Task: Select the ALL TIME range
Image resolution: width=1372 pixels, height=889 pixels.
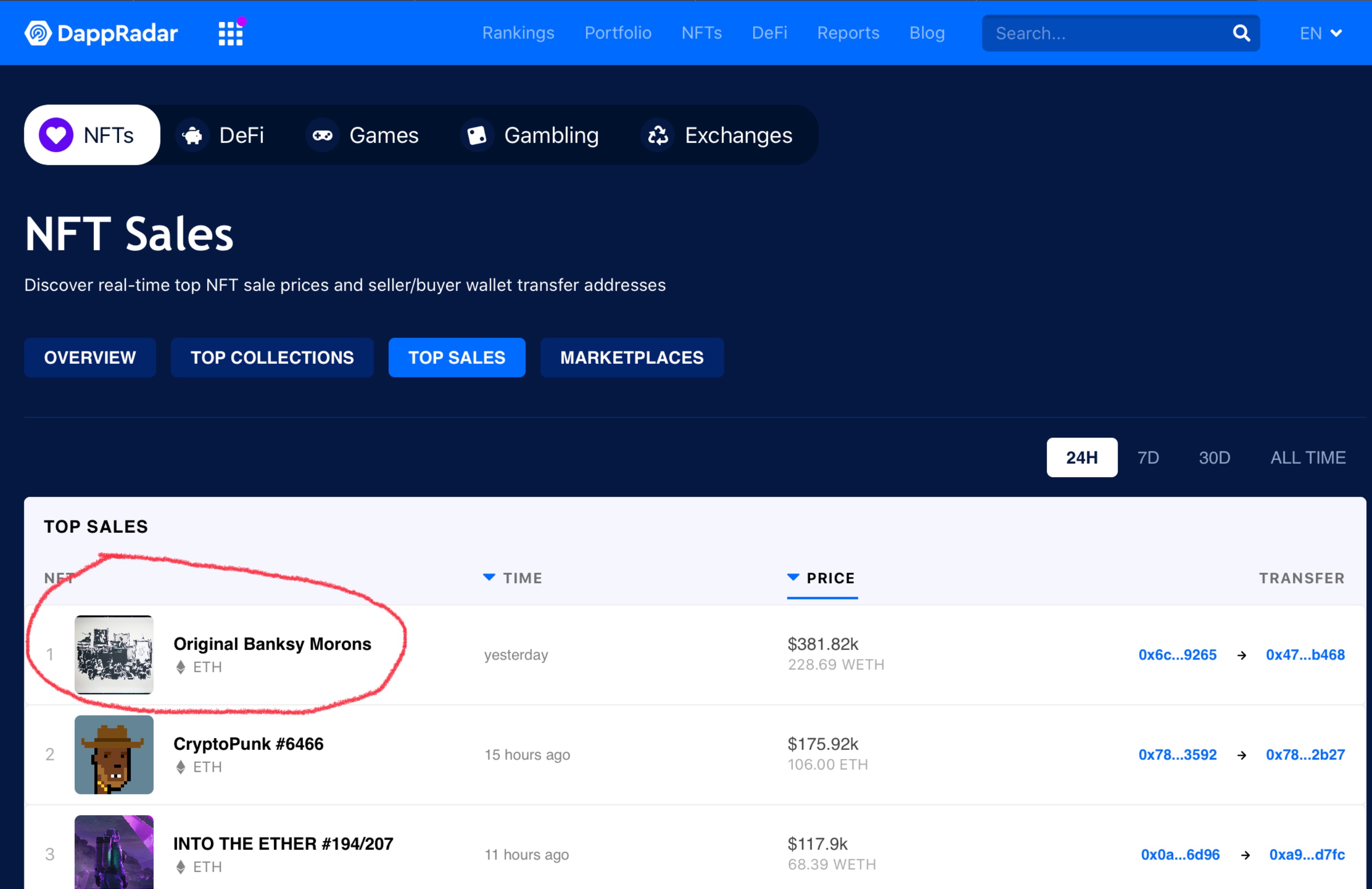Action: pyautogui.click(x=1308, y=458)
